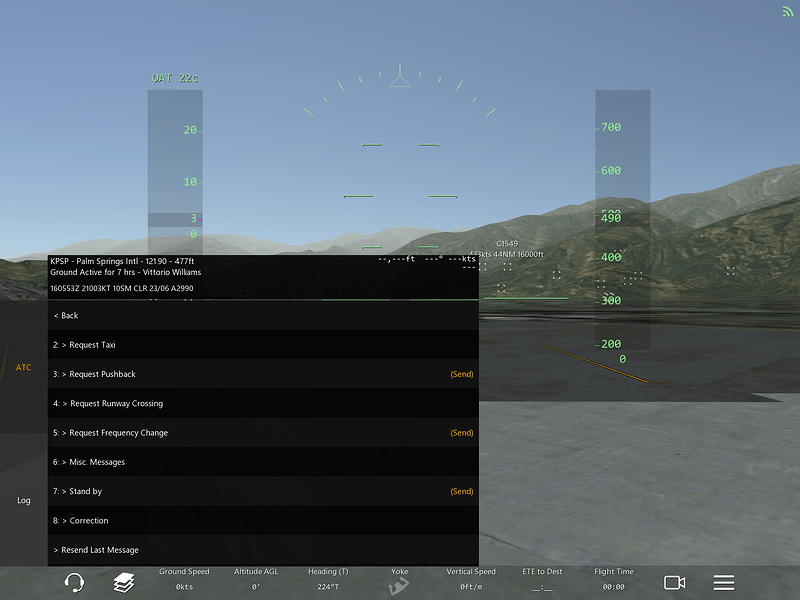
Task: Click the KPSP Palm Springs Intl header
Action: coord(122,261)
